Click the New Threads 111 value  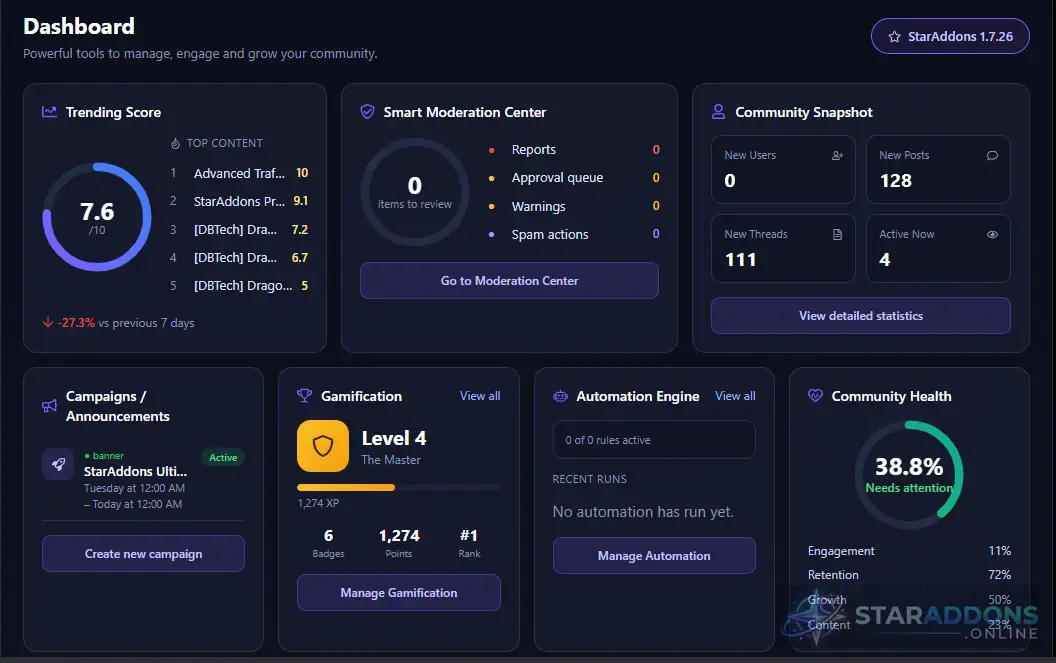(740, 260)
